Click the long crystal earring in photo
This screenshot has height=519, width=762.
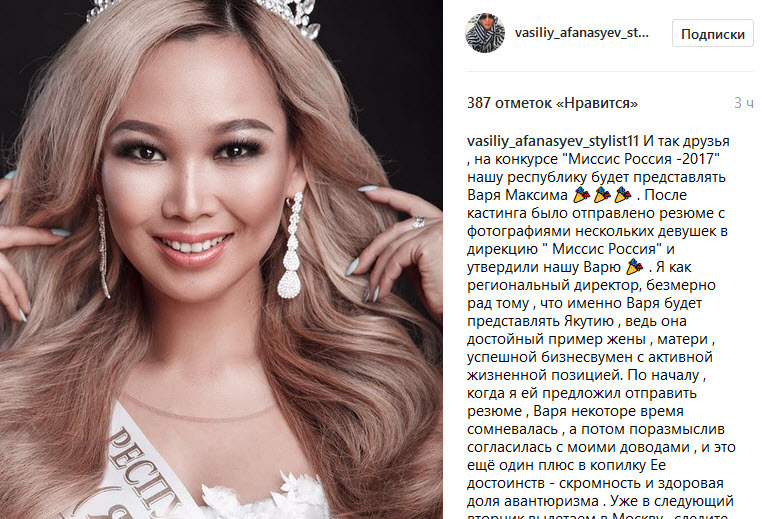tap(292, 245)
